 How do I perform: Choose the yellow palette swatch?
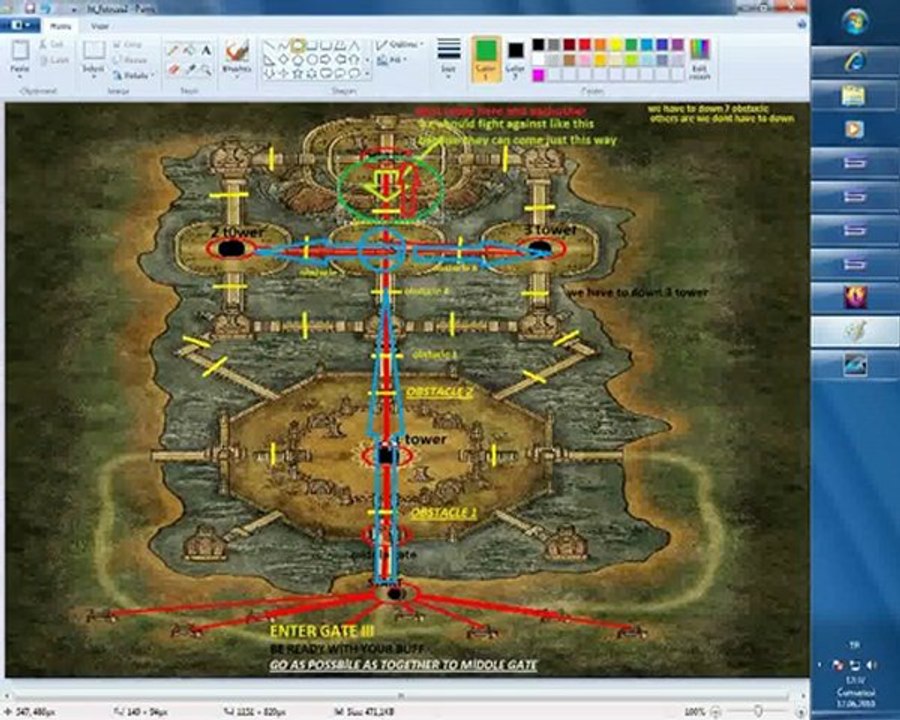click(x=616, y=44)
